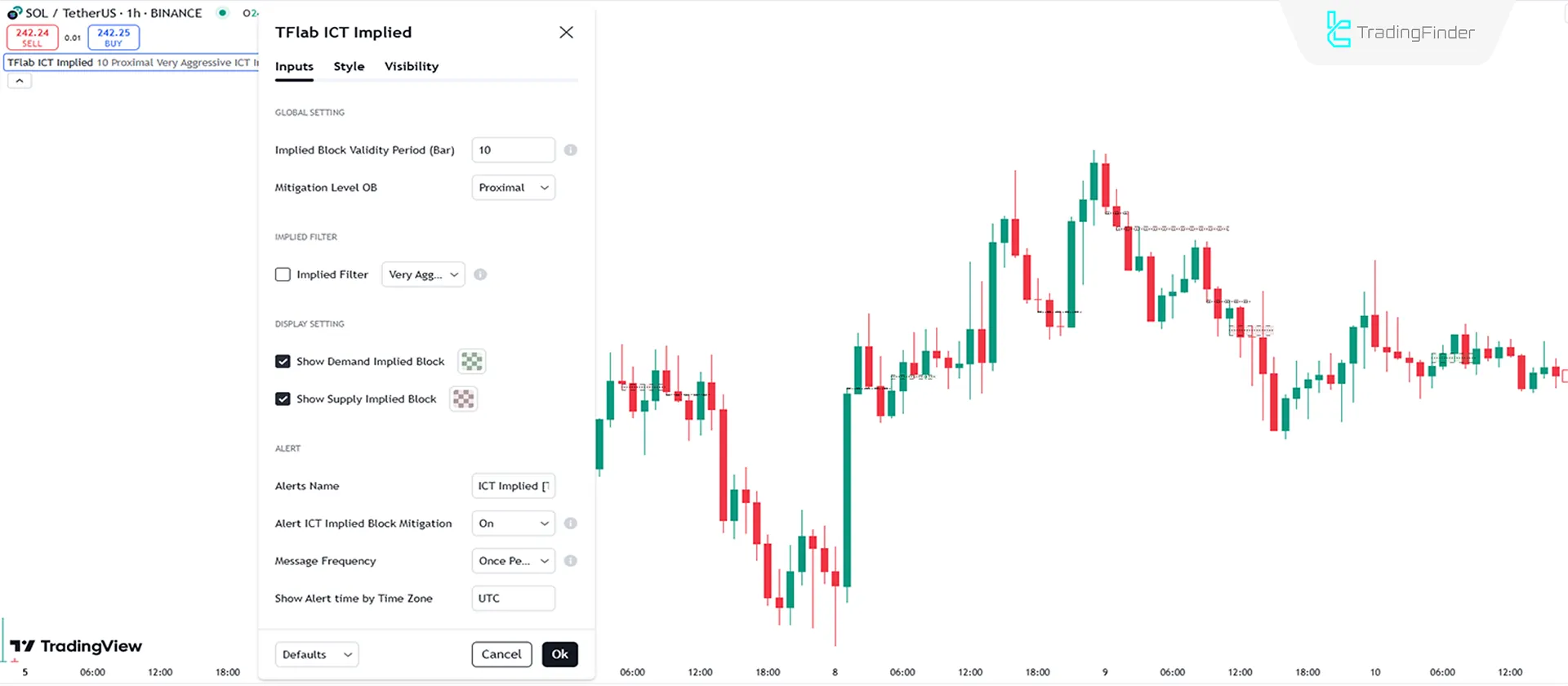Enable the Implied Filter checkbox
The image size is (1568, 686).
pos(283,274)
